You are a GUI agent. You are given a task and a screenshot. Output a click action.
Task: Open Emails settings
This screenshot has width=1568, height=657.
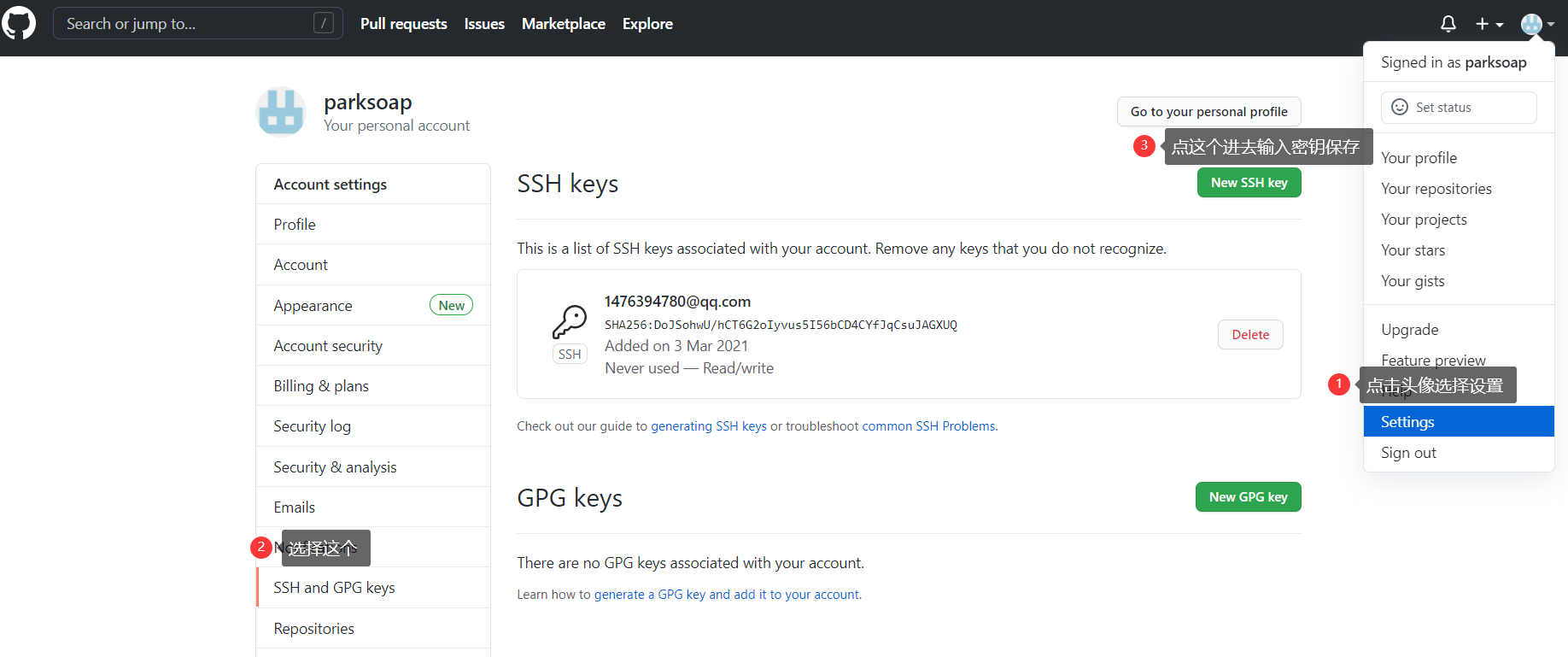(373, 507)
